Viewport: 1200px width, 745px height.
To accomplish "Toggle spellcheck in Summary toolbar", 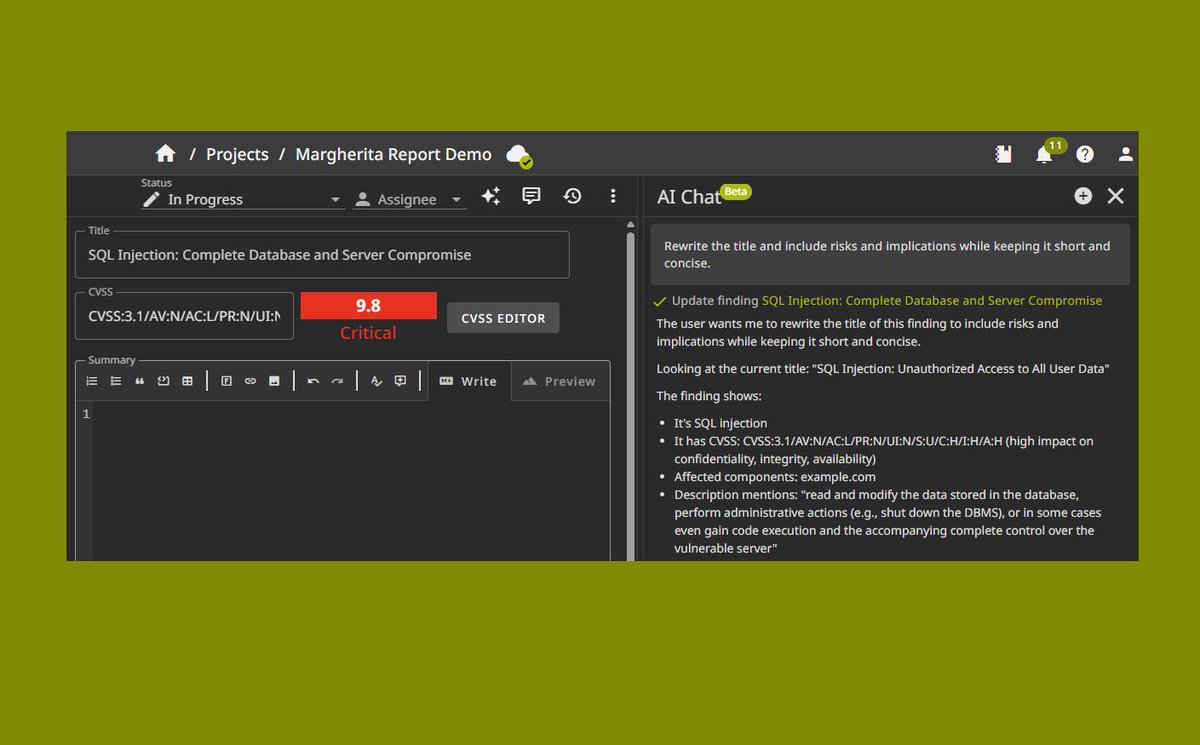I will pyautogui.click(x=376, y=381).
